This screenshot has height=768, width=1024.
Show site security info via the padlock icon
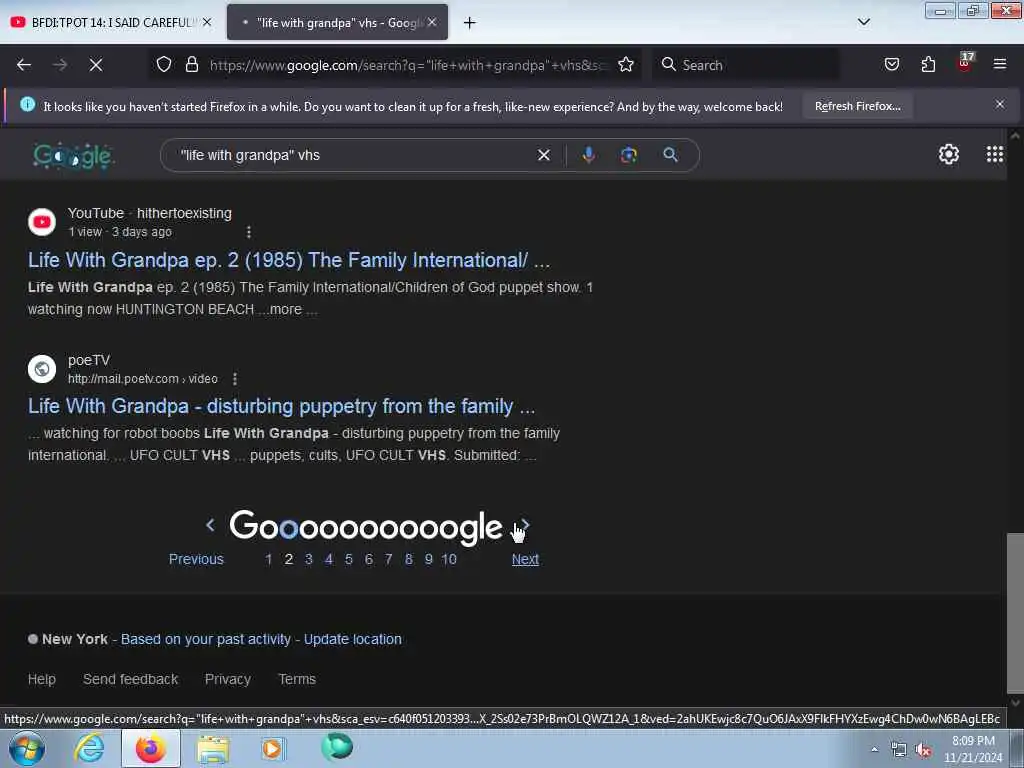coord(191,65)
